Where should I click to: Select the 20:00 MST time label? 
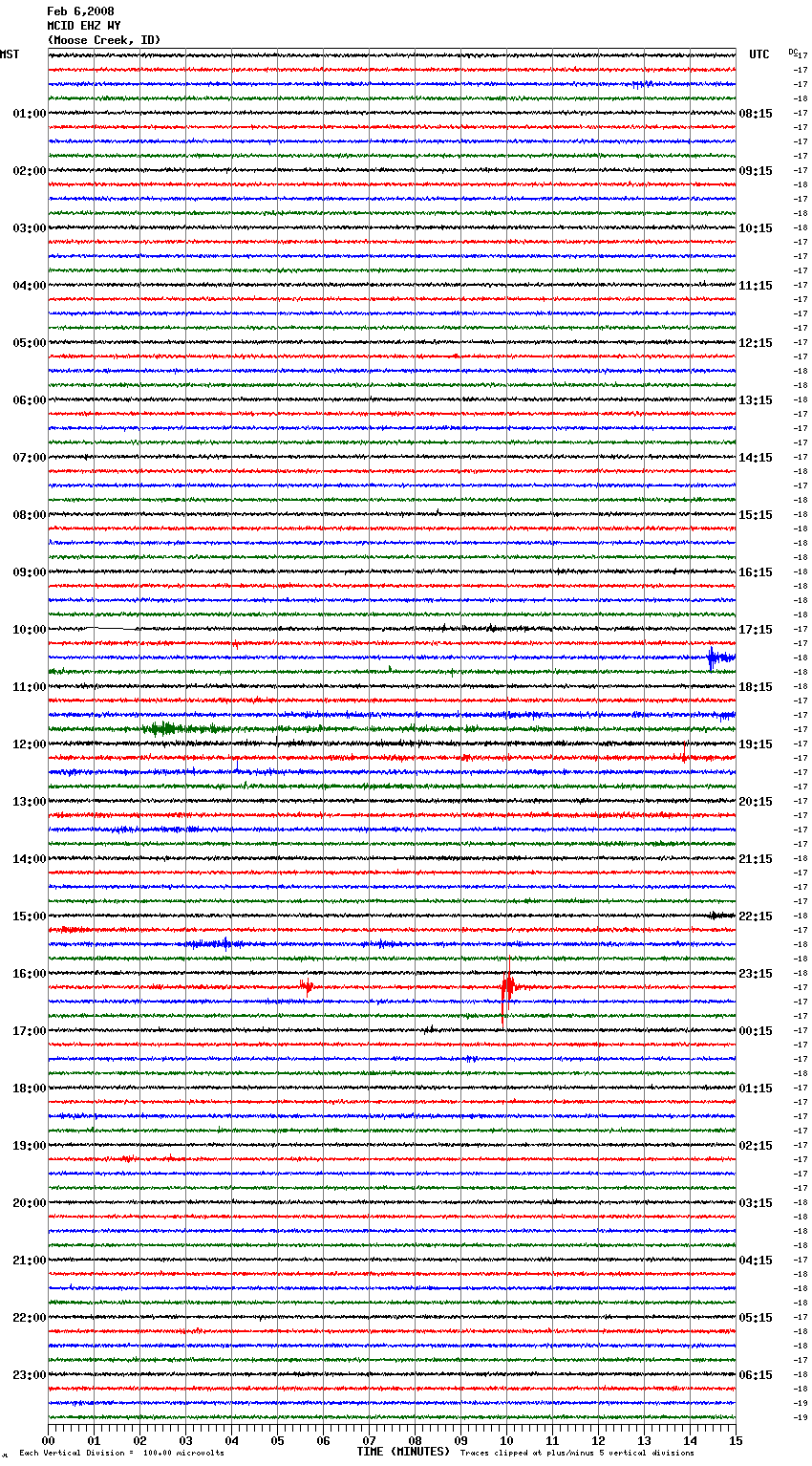tap(30, 1203)
